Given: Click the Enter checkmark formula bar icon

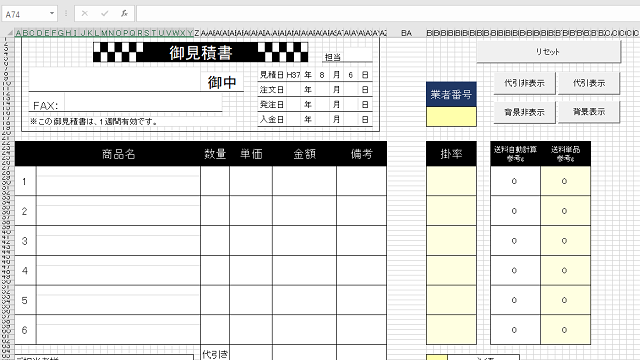Looking at the screenshot, I should 104,13.
